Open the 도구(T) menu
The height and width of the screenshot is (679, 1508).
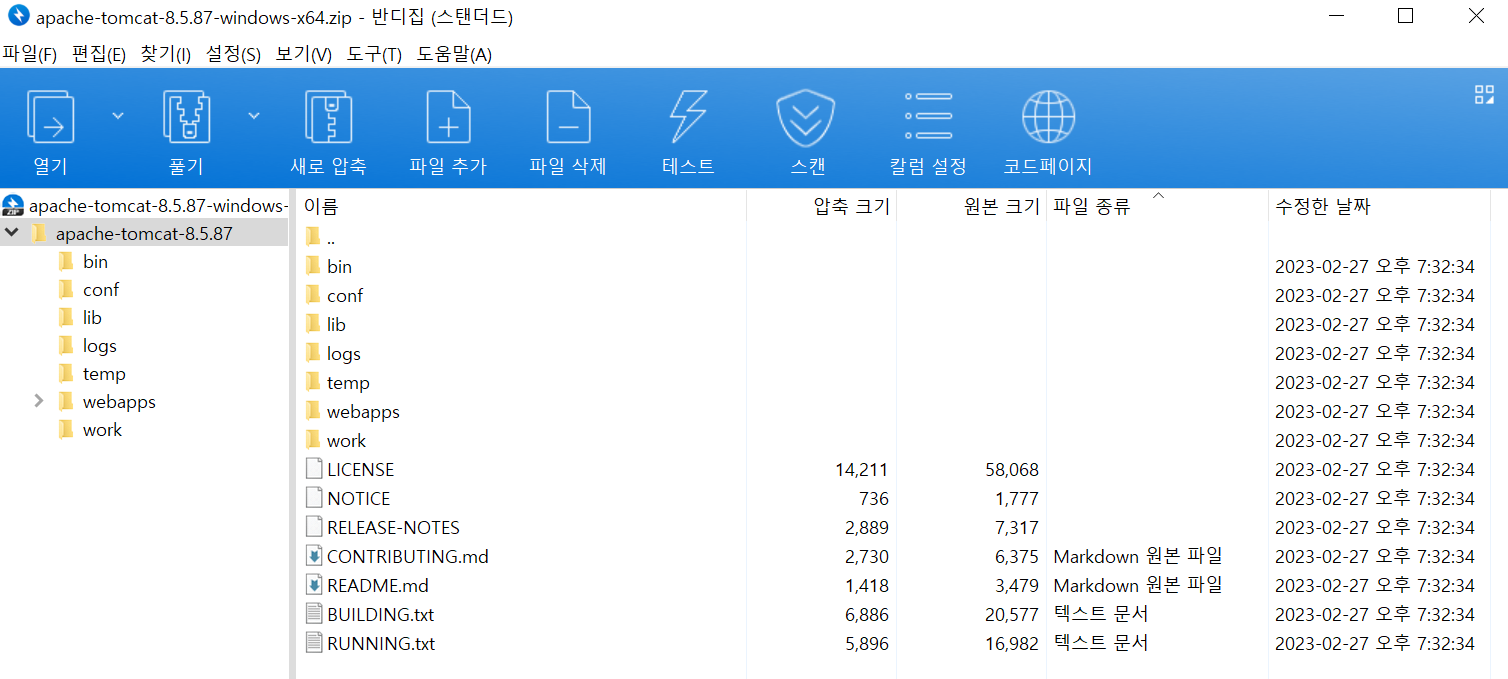coord(375,54)
